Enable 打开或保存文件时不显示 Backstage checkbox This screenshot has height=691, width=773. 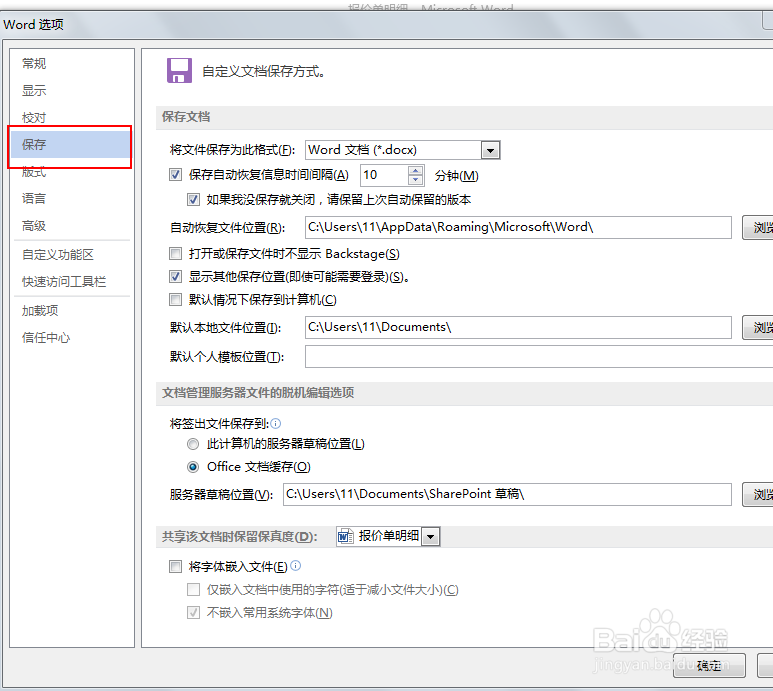[175, 254]
